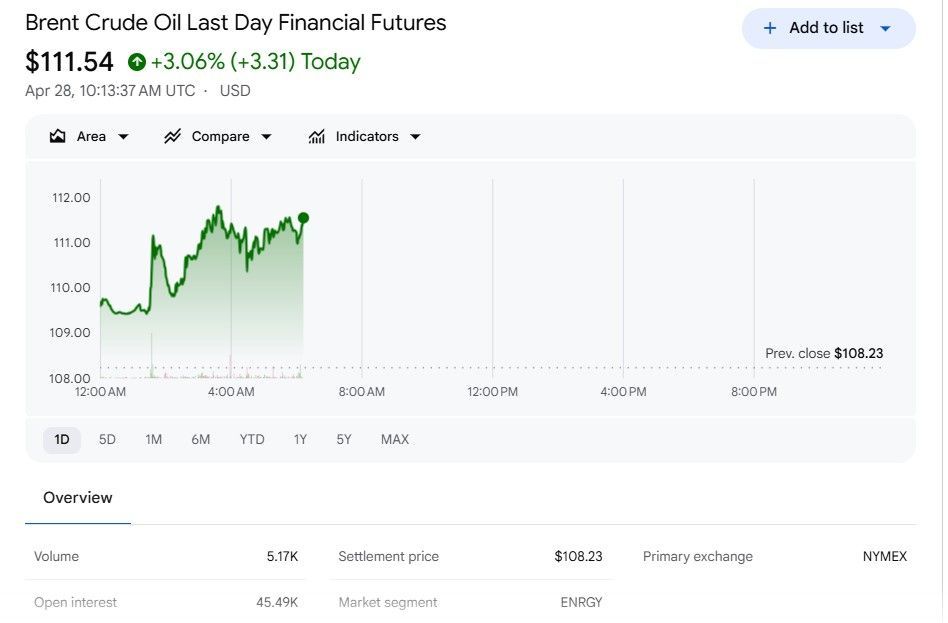Expand the Indicators dropdown arrow
This screenshot has width=948, height=623.
(x=415, y=137)
